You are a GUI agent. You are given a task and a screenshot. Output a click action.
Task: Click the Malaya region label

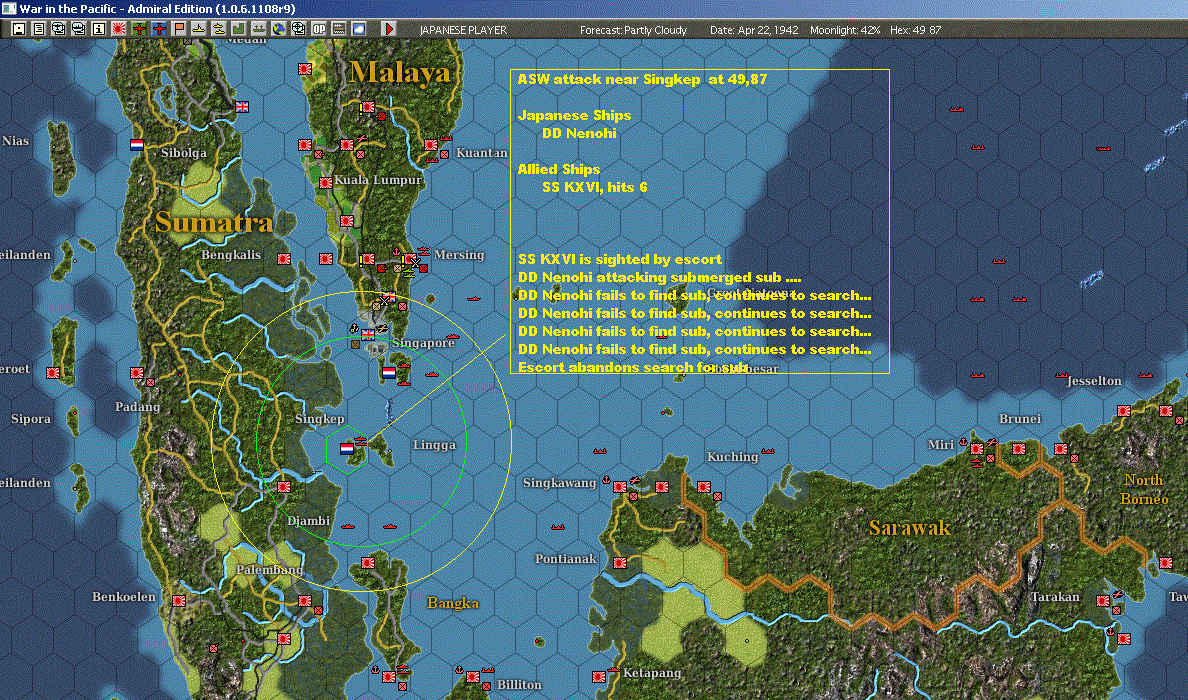pyautogui.click(x=399, y=73)
